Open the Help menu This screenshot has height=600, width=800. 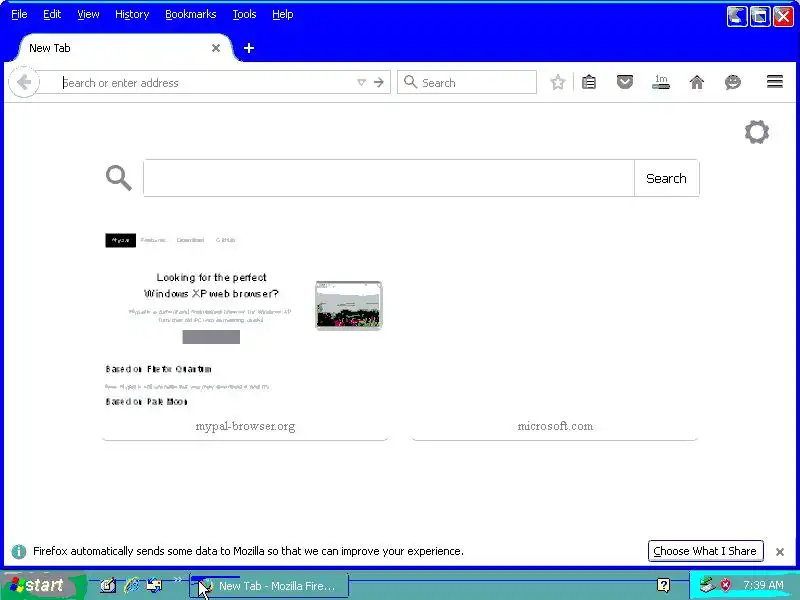pyautogui.click(x=282, y=14)
